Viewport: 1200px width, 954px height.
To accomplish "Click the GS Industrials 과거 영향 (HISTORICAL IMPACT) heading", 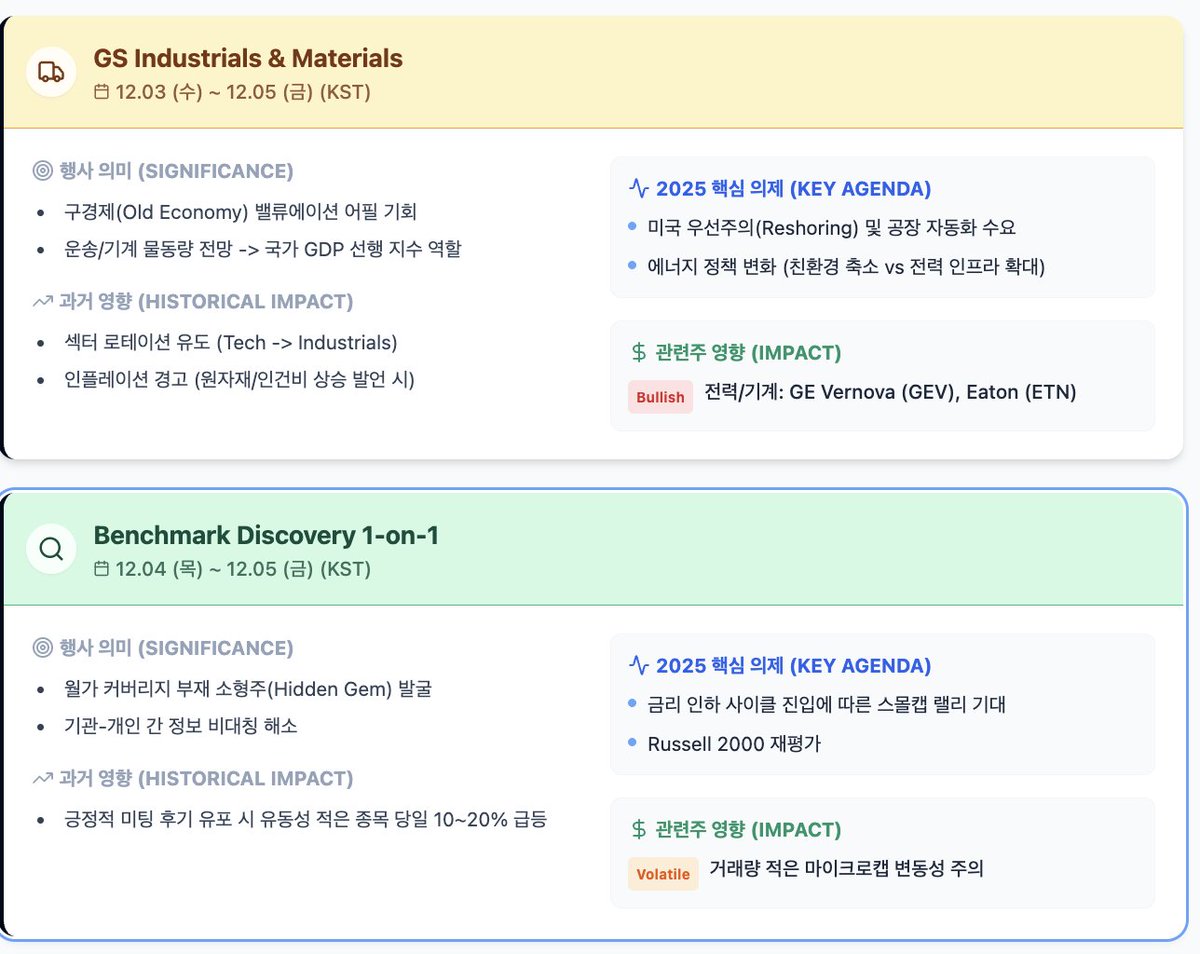I will (206, 301).
